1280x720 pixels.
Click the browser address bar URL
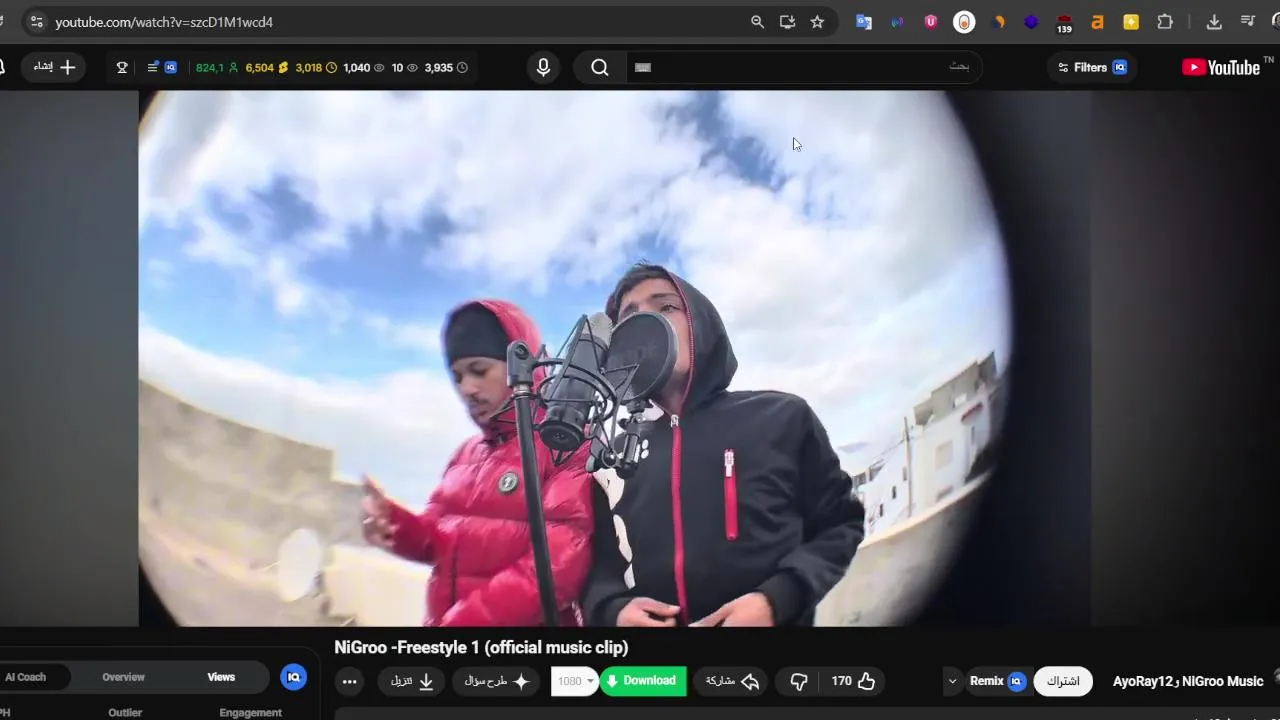[164, 22]
